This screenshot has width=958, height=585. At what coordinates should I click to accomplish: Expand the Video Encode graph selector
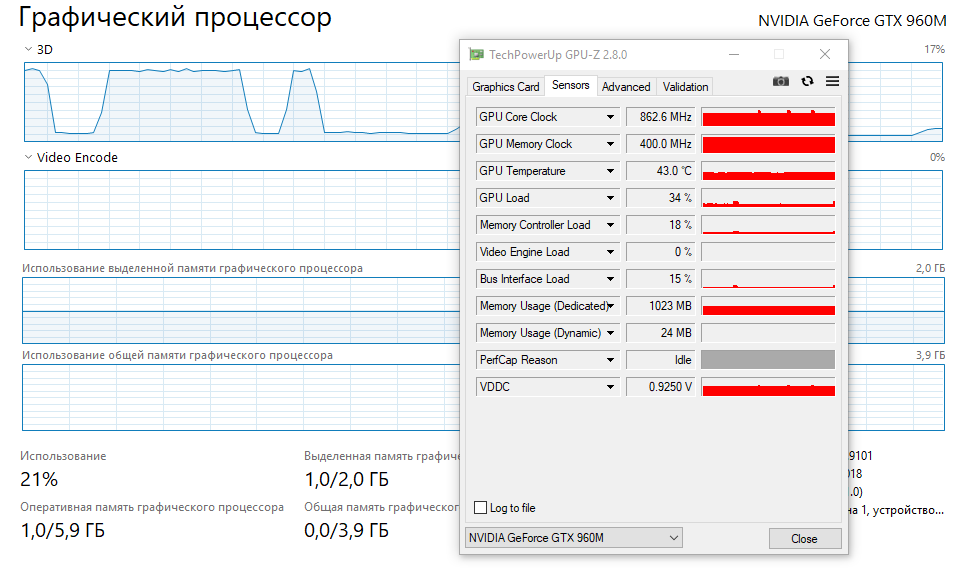click(x=28, y=157)
